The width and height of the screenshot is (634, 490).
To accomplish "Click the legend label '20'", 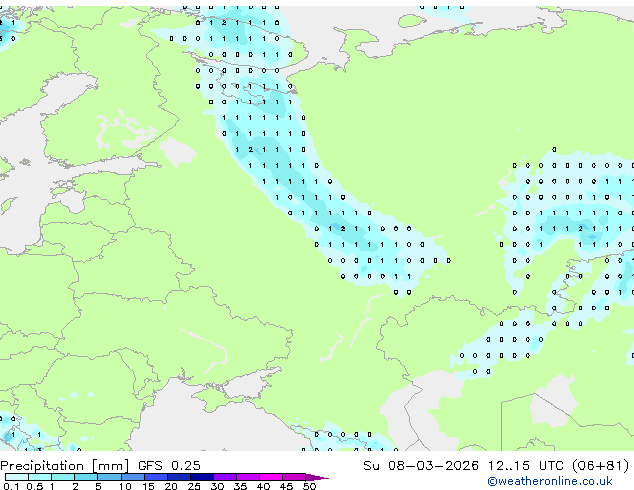I will pyautogui.click(x=171, y=486).
